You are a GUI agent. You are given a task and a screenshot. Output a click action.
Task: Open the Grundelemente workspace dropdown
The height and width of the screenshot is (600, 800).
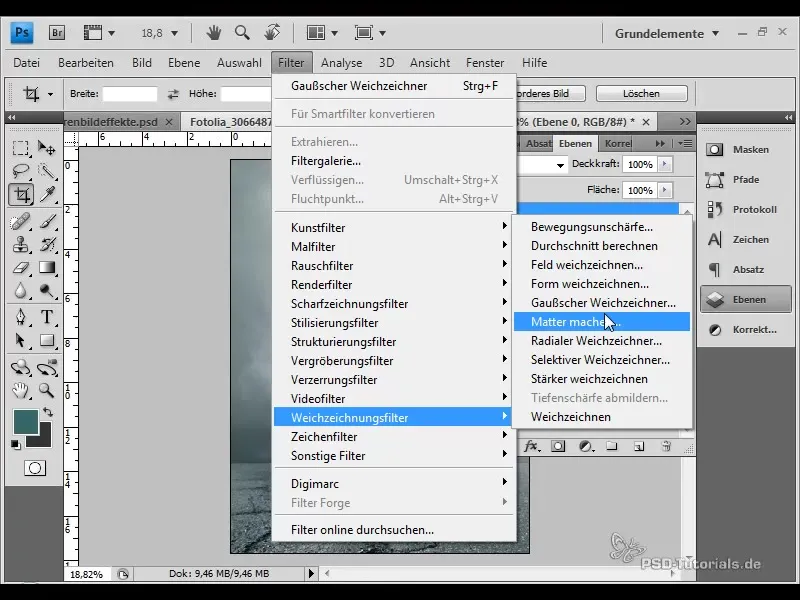point(667,34)
